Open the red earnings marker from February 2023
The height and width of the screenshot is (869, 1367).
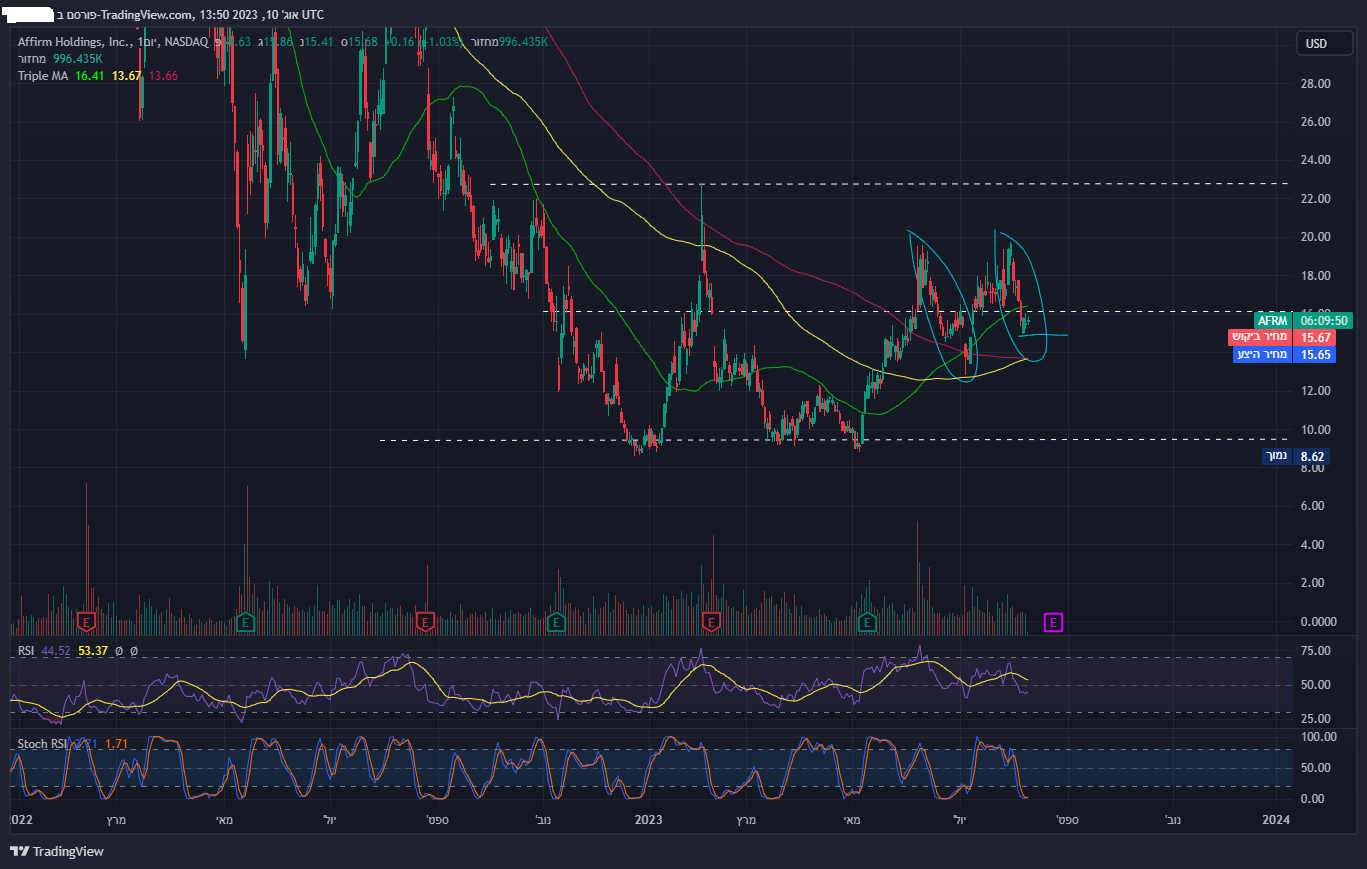(x=711, y=623)
